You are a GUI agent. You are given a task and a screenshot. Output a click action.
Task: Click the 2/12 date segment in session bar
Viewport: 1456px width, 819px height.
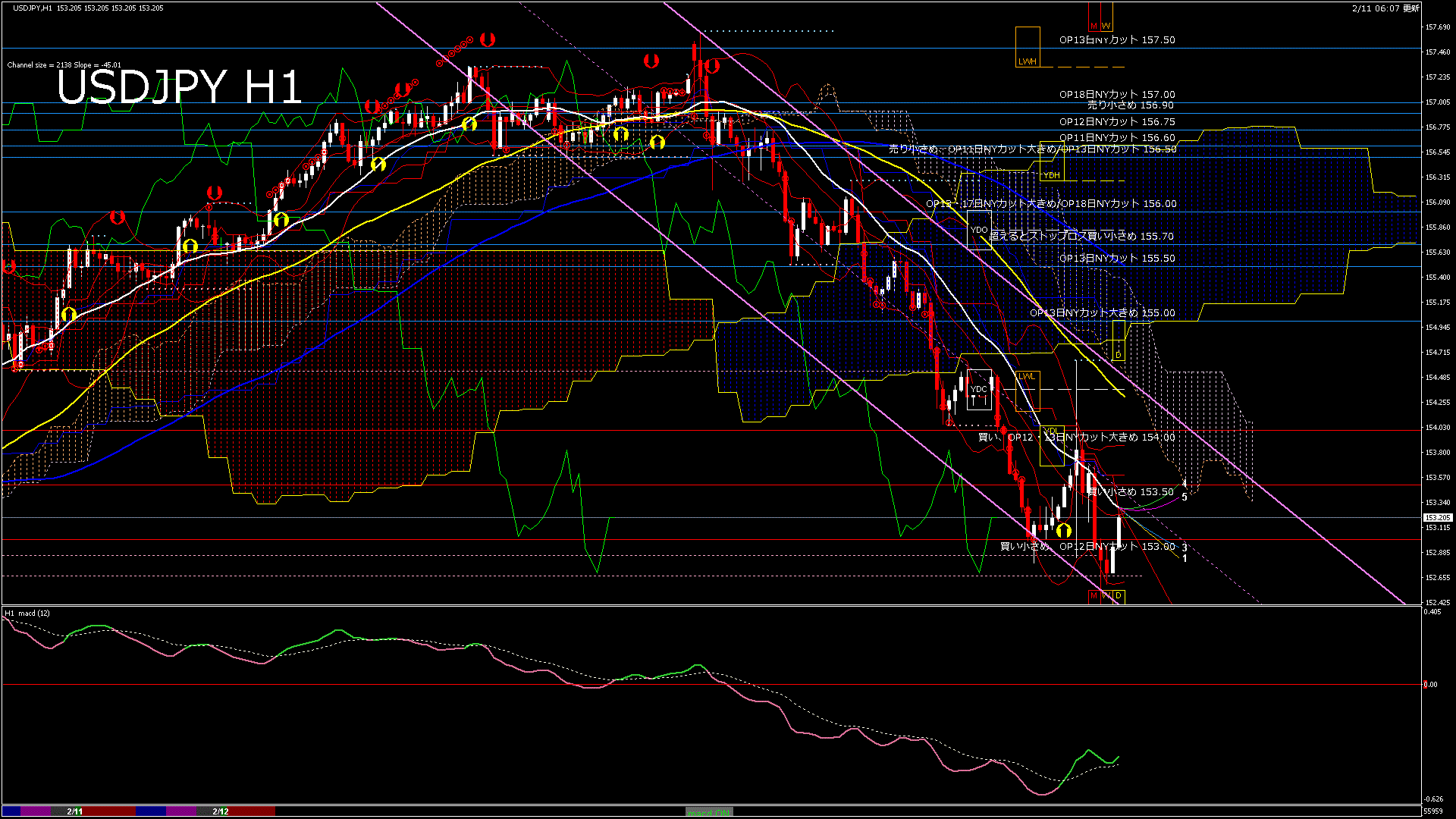[x=220, y=811]
